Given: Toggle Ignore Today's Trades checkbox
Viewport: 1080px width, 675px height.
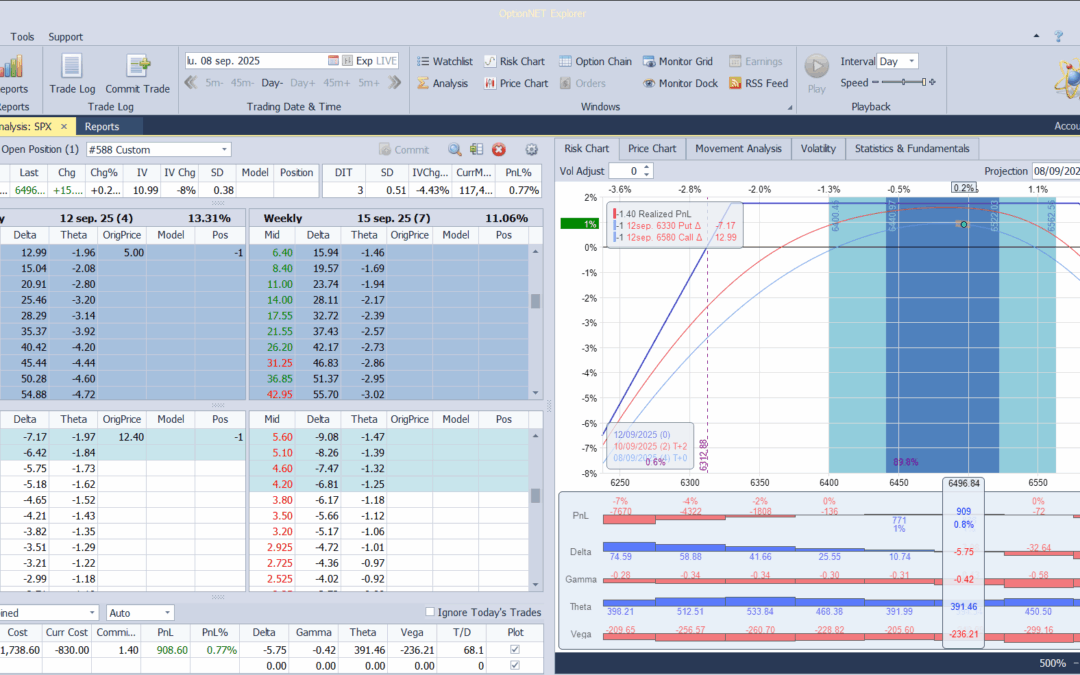Looking at the screenshot, I should tap(430, 612).
